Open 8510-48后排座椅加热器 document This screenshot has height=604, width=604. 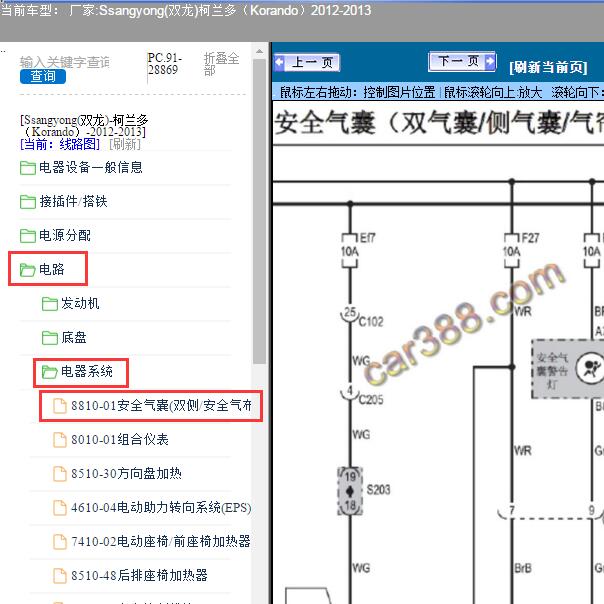[x=130, y=575]
